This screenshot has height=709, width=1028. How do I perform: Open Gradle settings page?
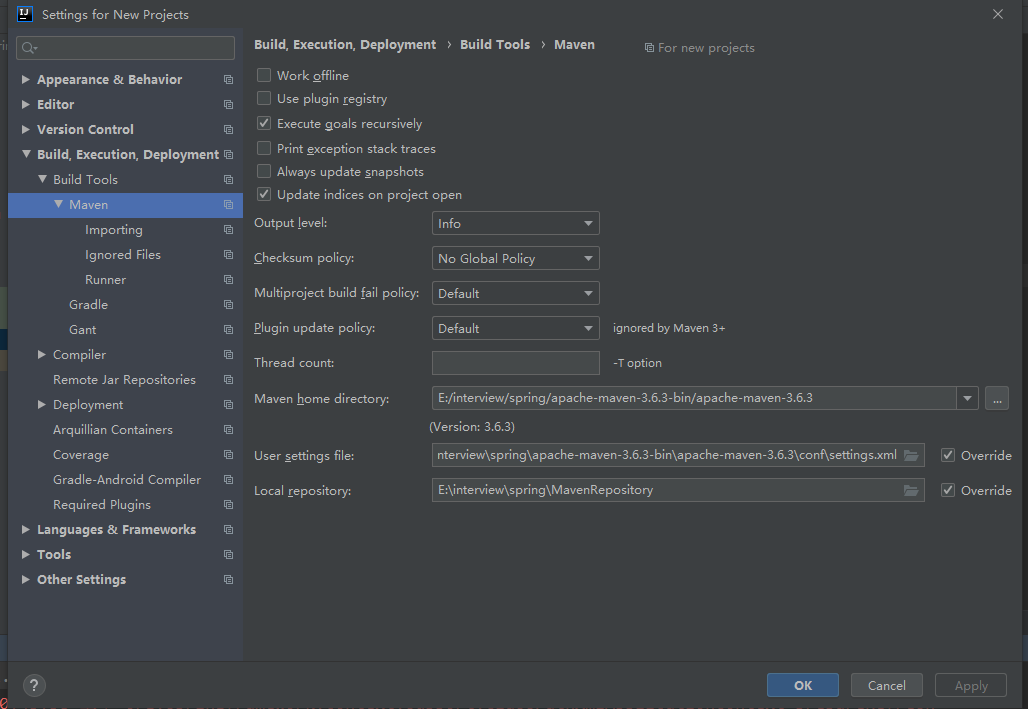[89, 304]
